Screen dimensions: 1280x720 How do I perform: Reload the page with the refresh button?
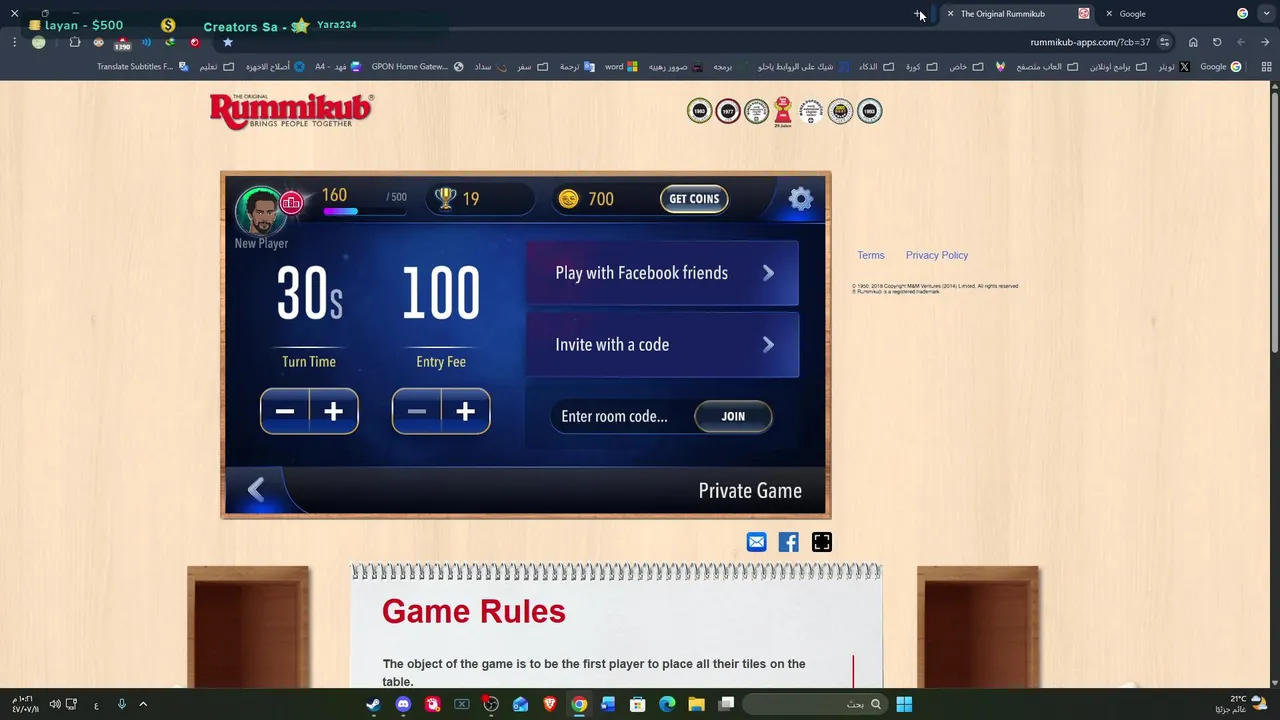(x=1217, y=42)
